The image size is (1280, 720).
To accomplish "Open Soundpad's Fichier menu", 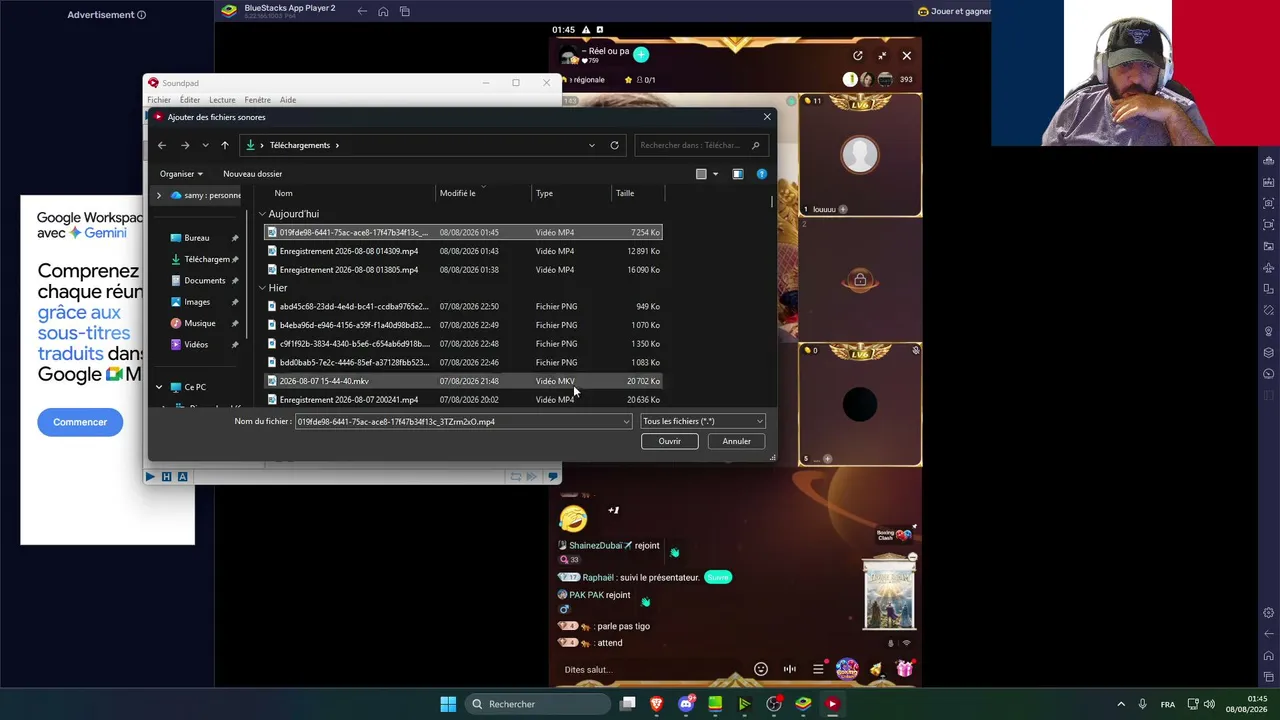I will [159, 100].
